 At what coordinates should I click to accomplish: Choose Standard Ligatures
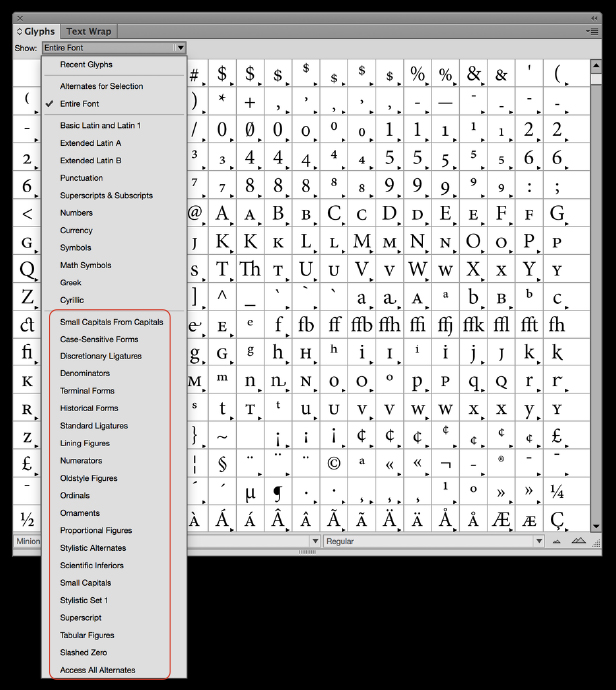tap(114, 426)
